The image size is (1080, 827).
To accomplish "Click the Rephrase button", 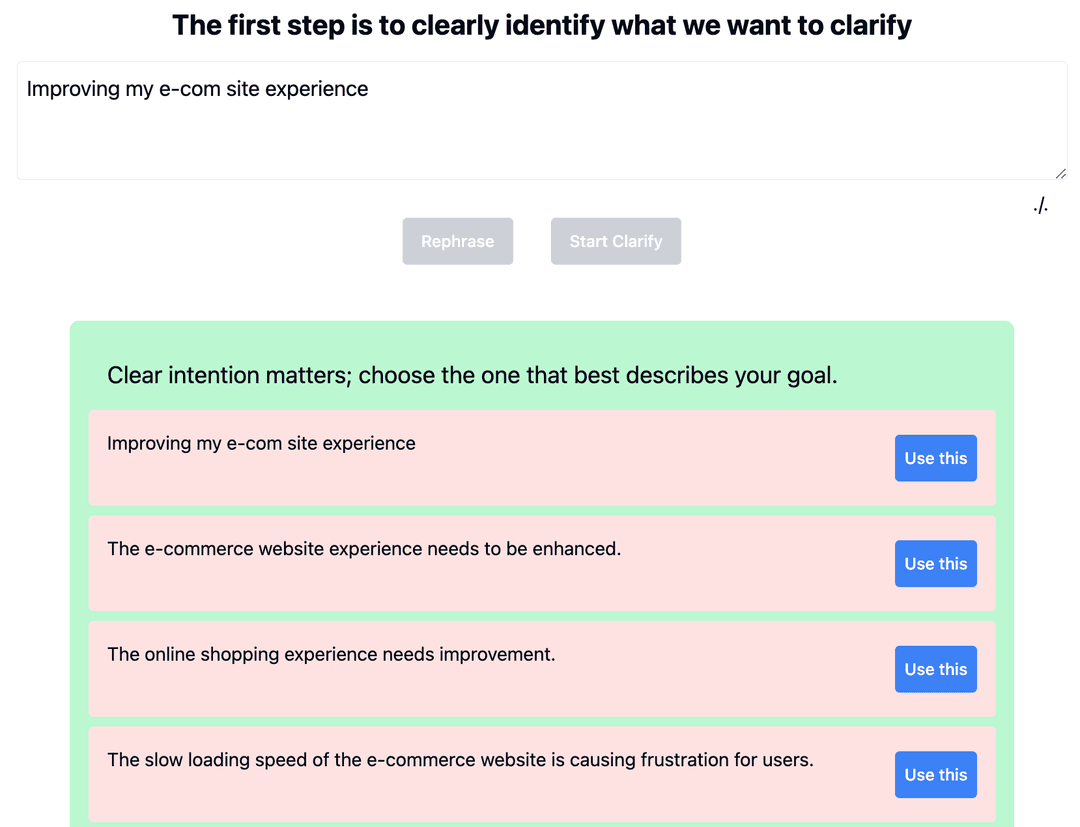I will (457, 241).
